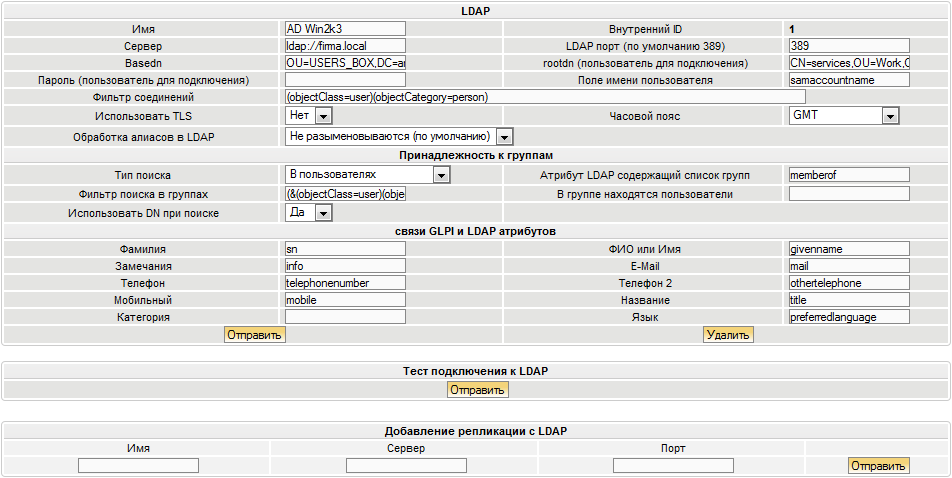Submit the replica with the Отправить button

[878, 465]
